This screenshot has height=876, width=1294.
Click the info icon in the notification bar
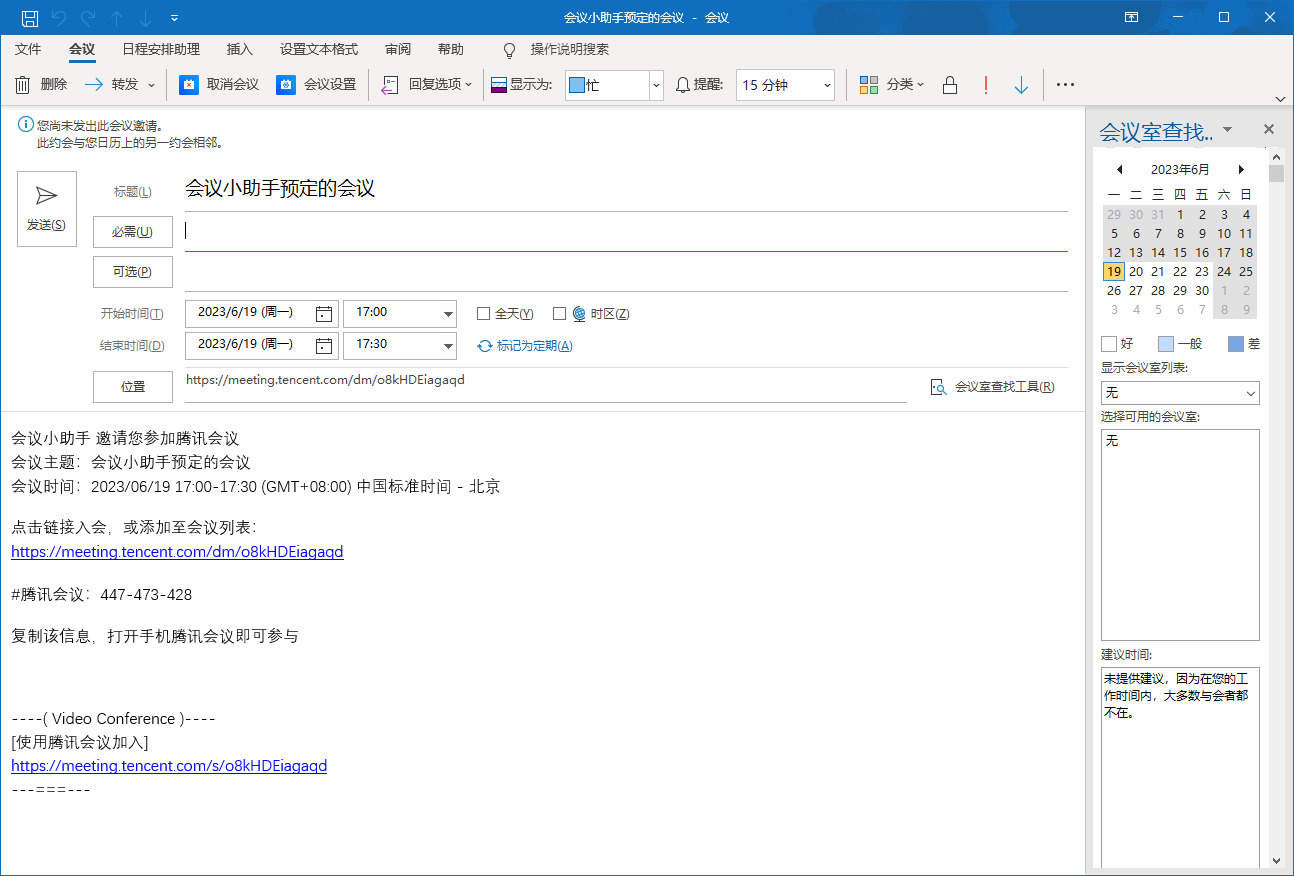(25, 124)
